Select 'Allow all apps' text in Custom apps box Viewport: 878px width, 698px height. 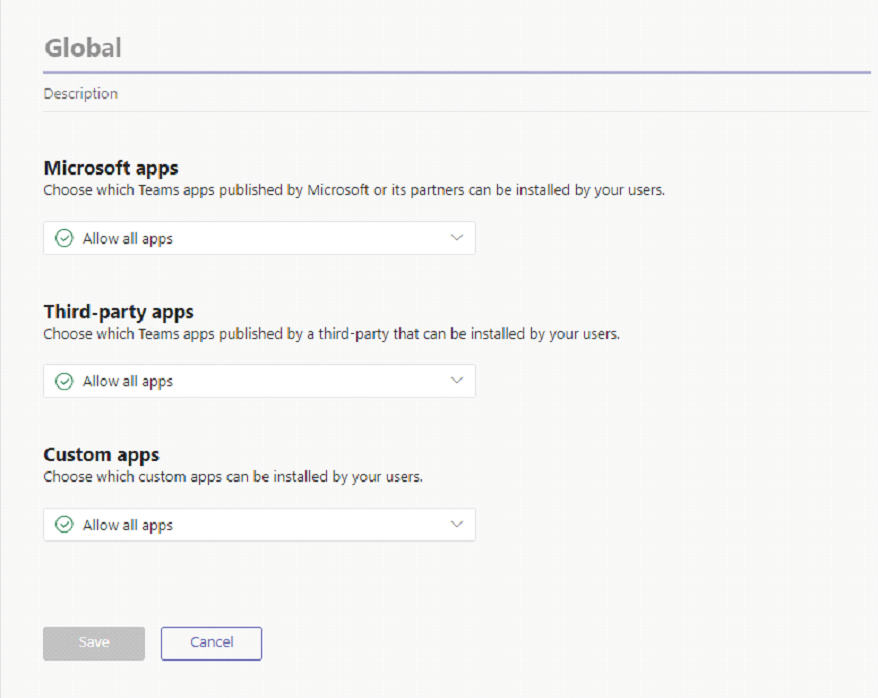[x=128, y=525]
